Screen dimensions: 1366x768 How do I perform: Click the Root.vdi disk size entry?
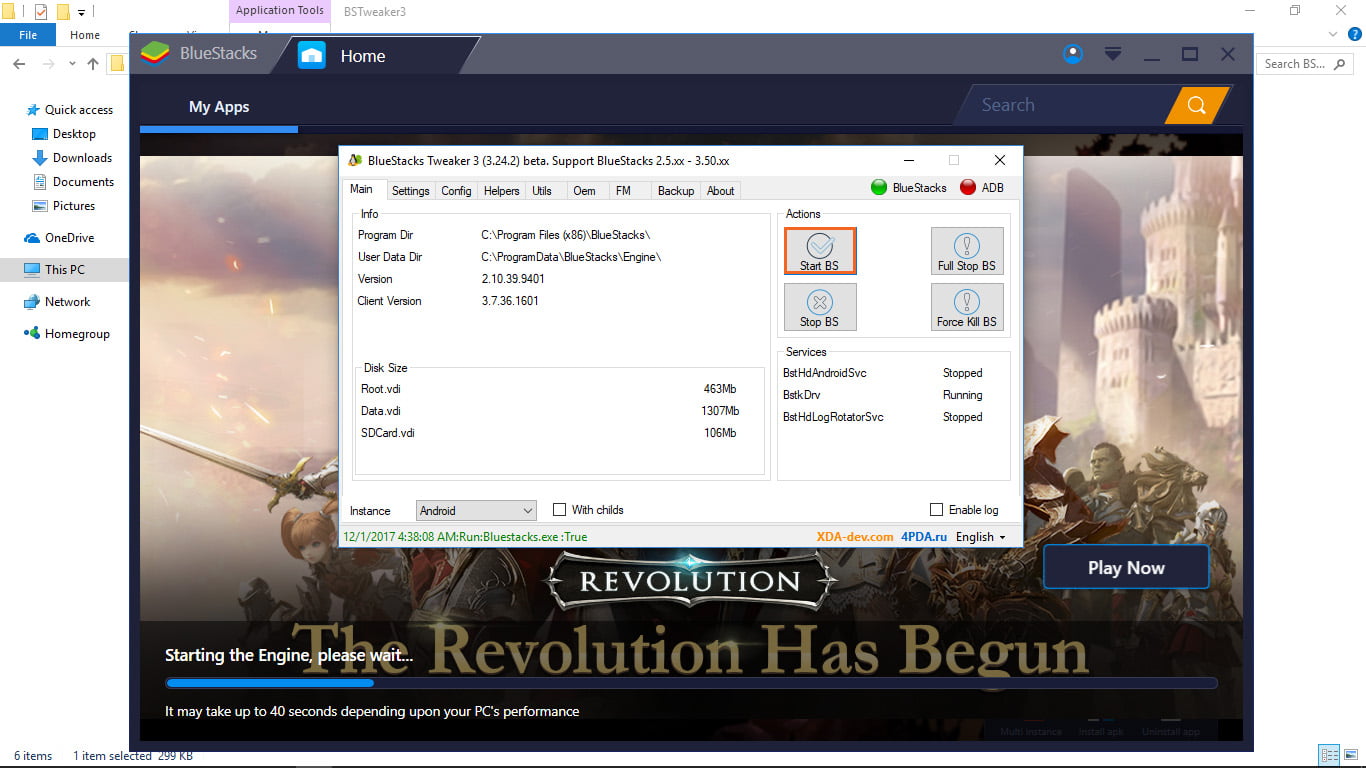(x=549, y=389)
